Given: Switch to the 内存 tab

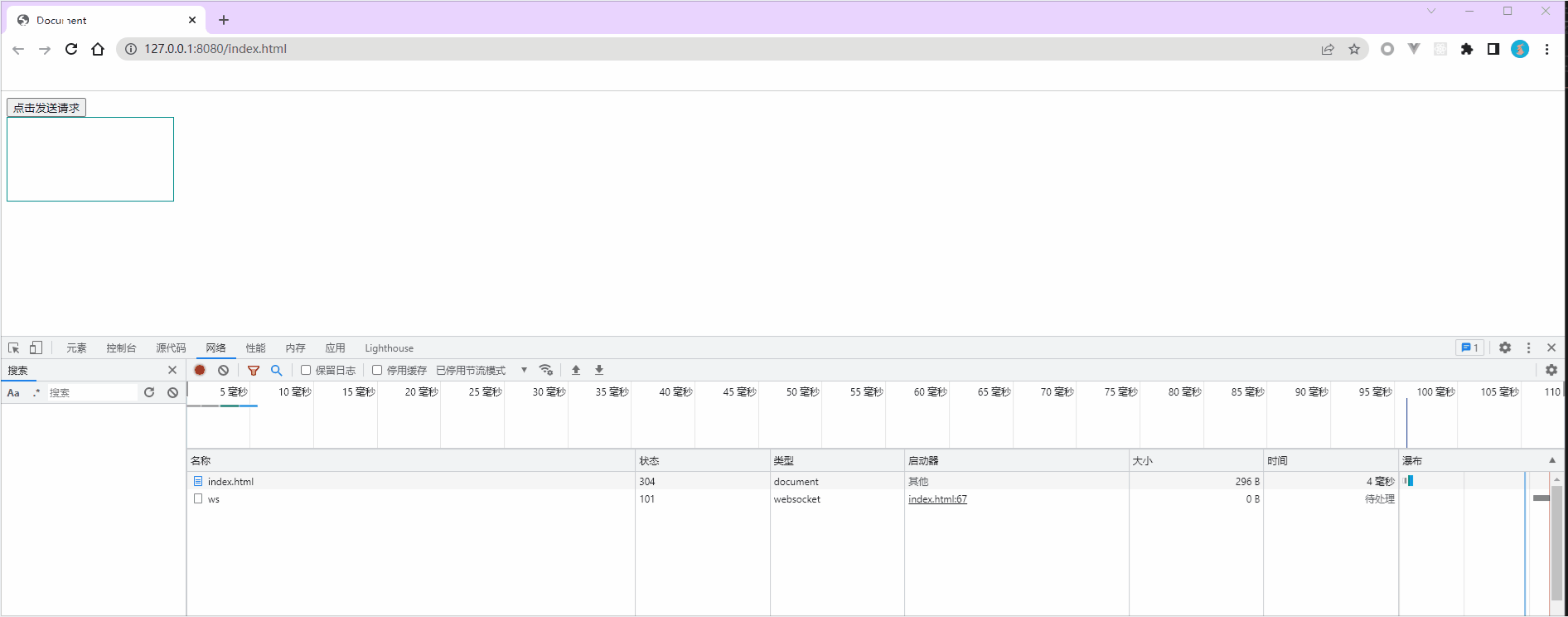Looking at the screenshot, I should pyautogui.click(x=295, y=348).
